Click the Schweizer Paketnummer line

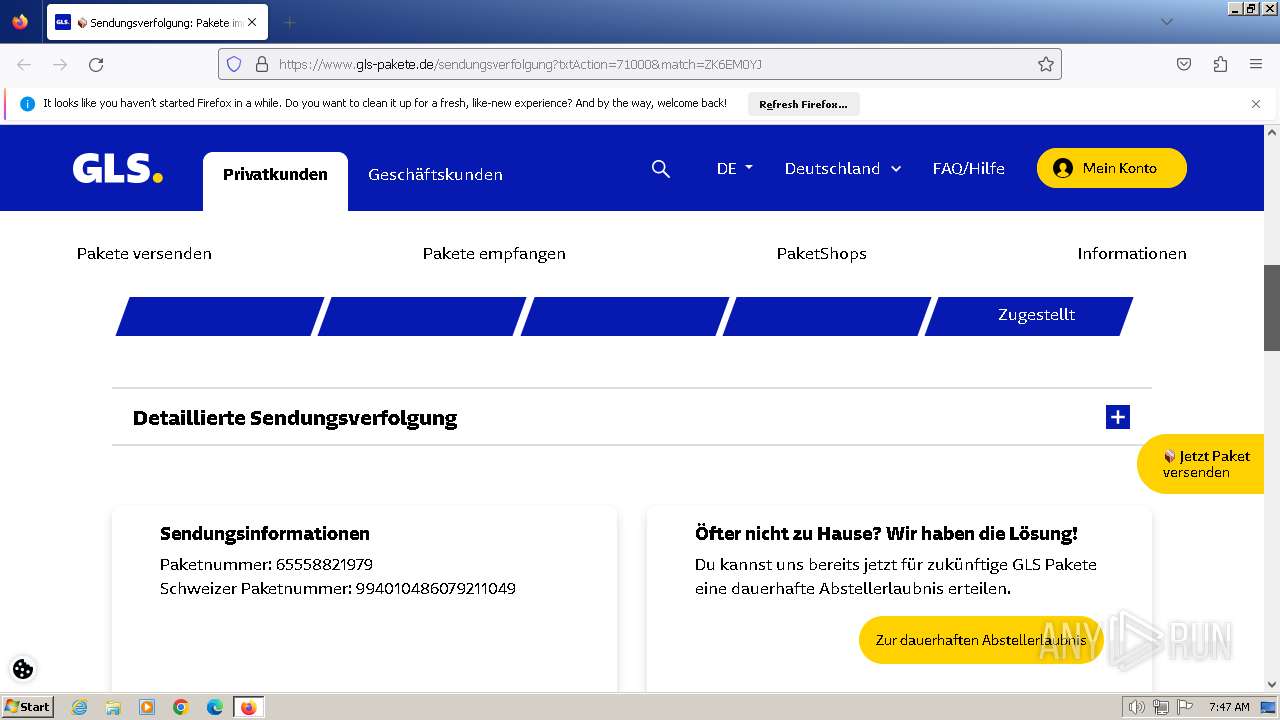[x=338, y=588]
